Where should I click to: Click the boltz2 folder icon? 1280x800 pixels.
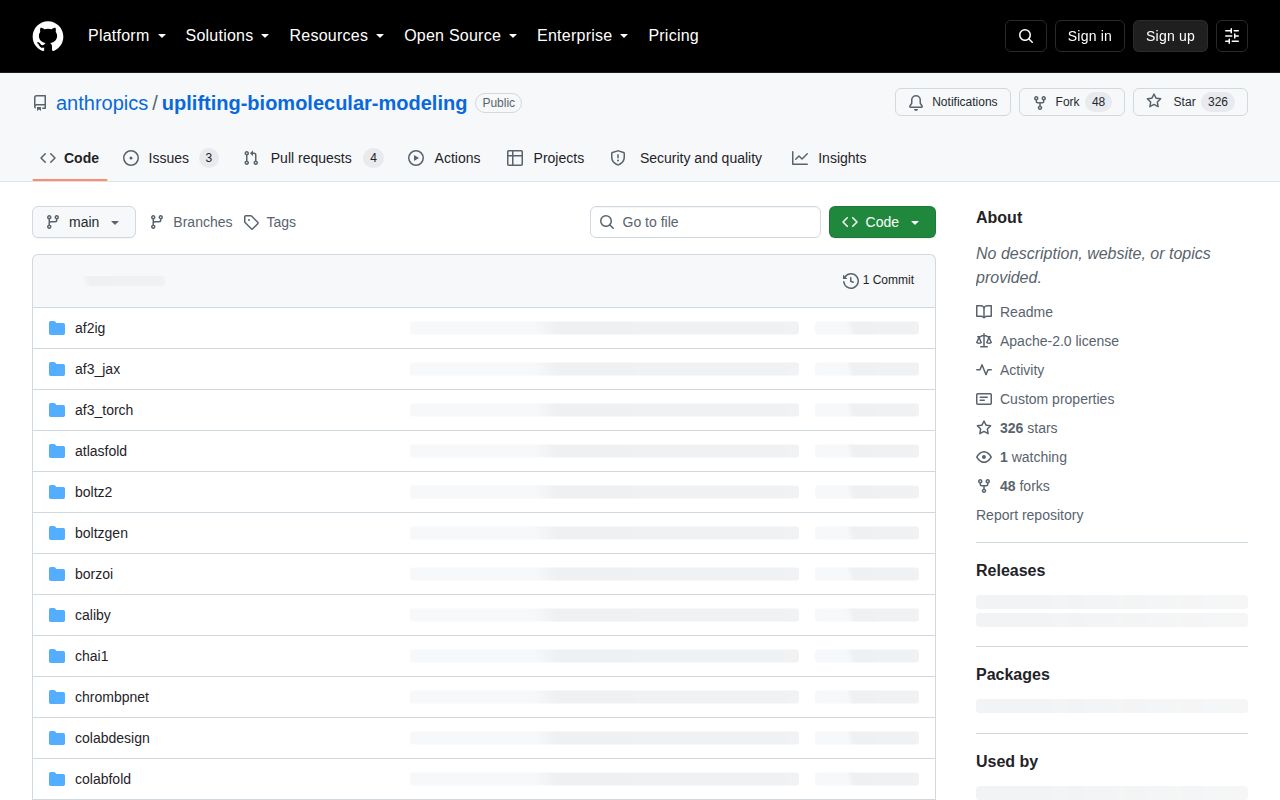[57, 492]
